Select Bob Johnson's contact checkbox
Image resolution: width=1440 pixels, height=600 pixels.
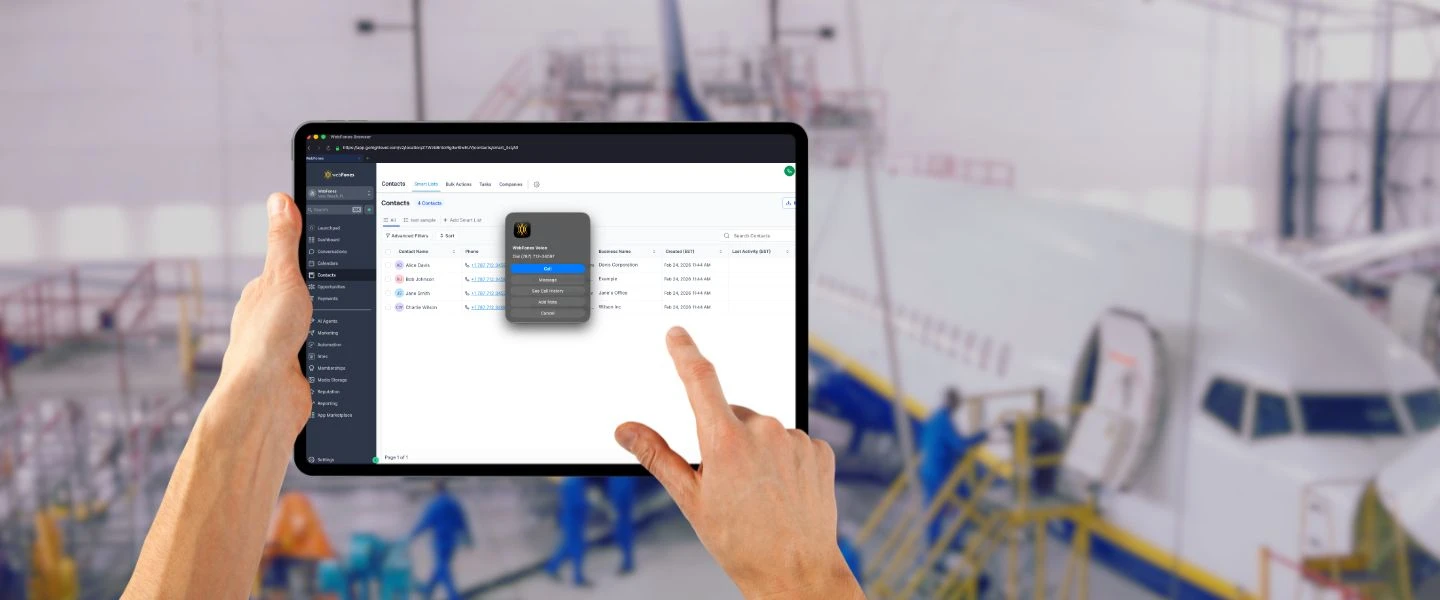[386, 279]
